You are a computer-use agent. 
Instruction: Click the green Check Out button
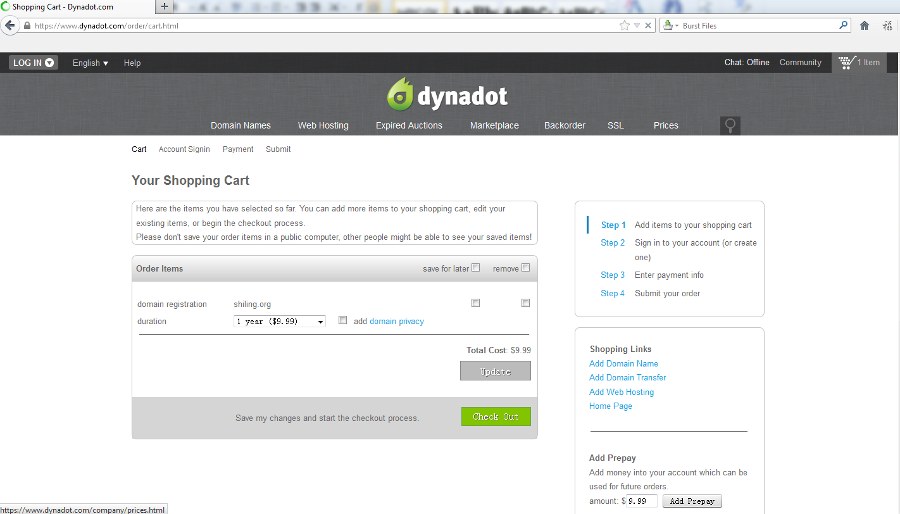coord(495,416)
